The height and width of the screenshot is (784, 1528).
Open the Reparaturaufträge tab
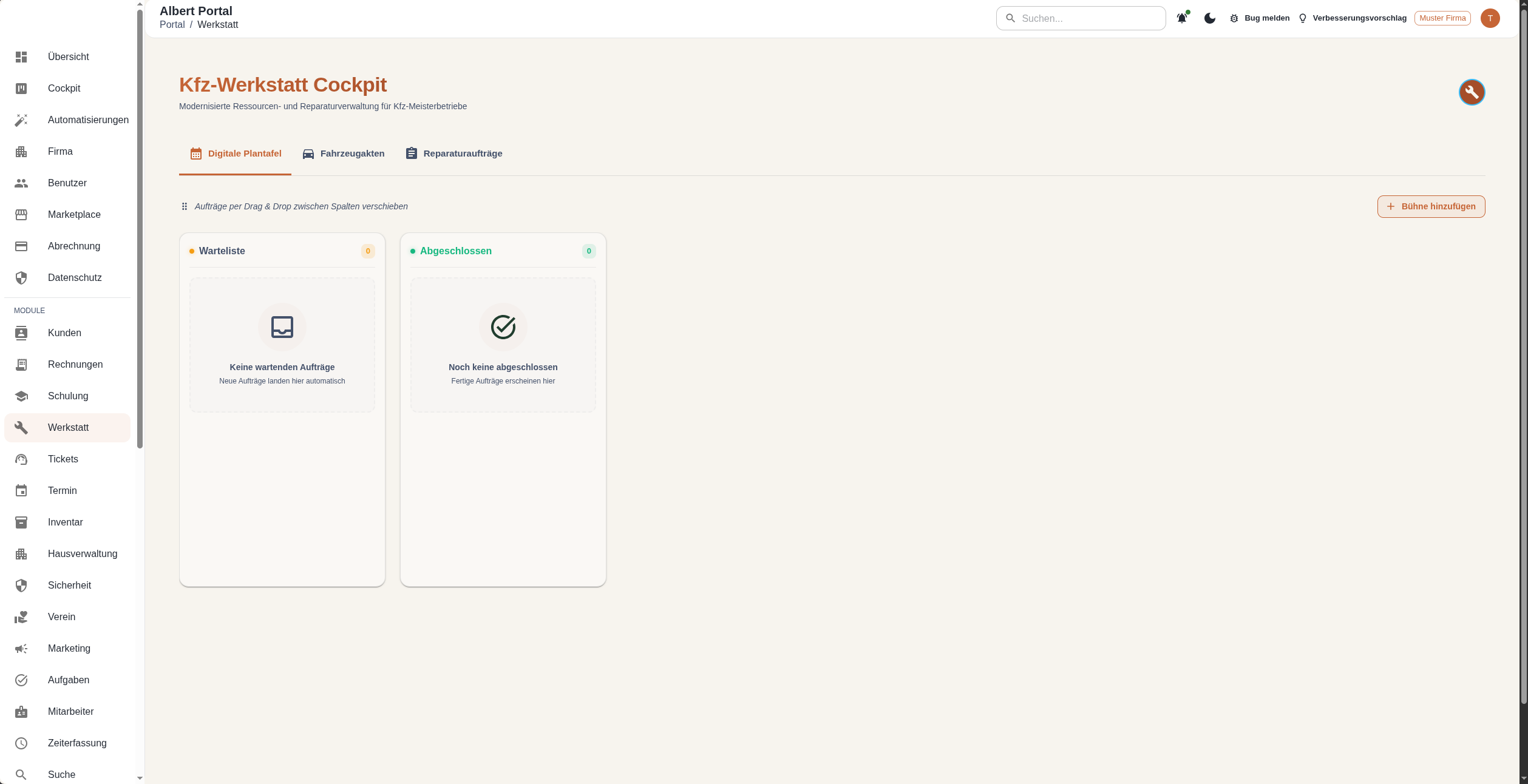[453, 154]
